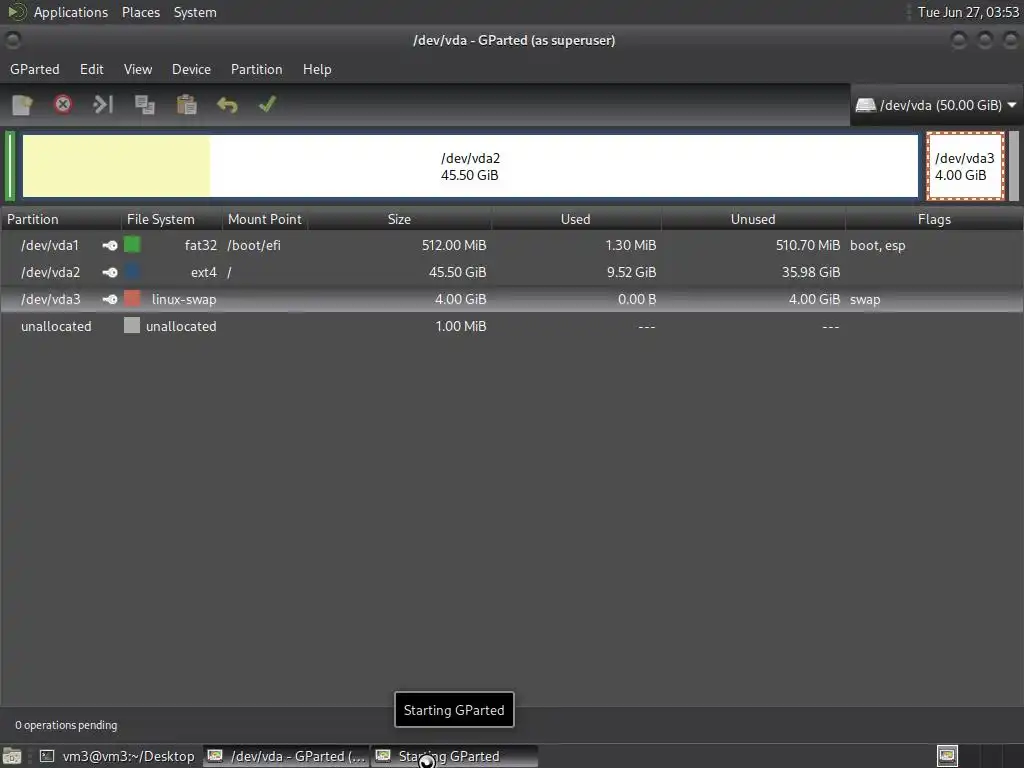Select the /dev/vda3 block in disk map
The height and width of the screenshot is (768, 1024).
(965, 166)
